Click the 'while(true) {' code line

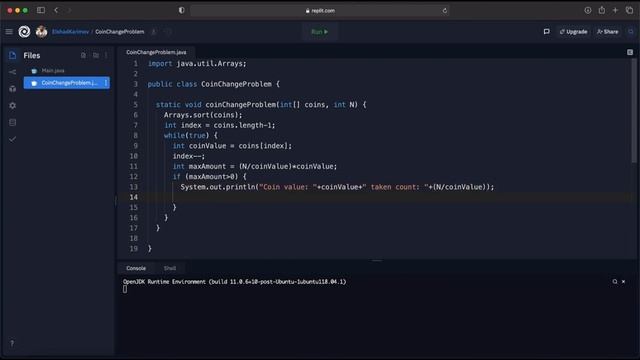pos(191,136)
